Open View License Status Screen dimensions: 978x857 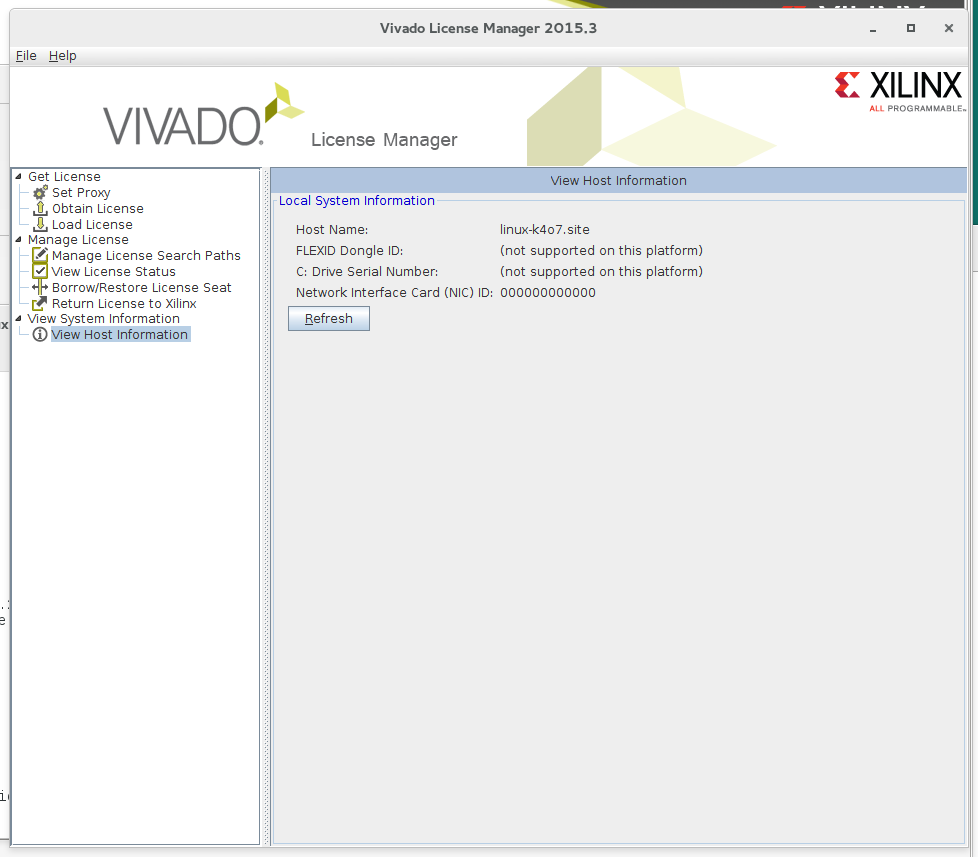(x=114, y=271)
